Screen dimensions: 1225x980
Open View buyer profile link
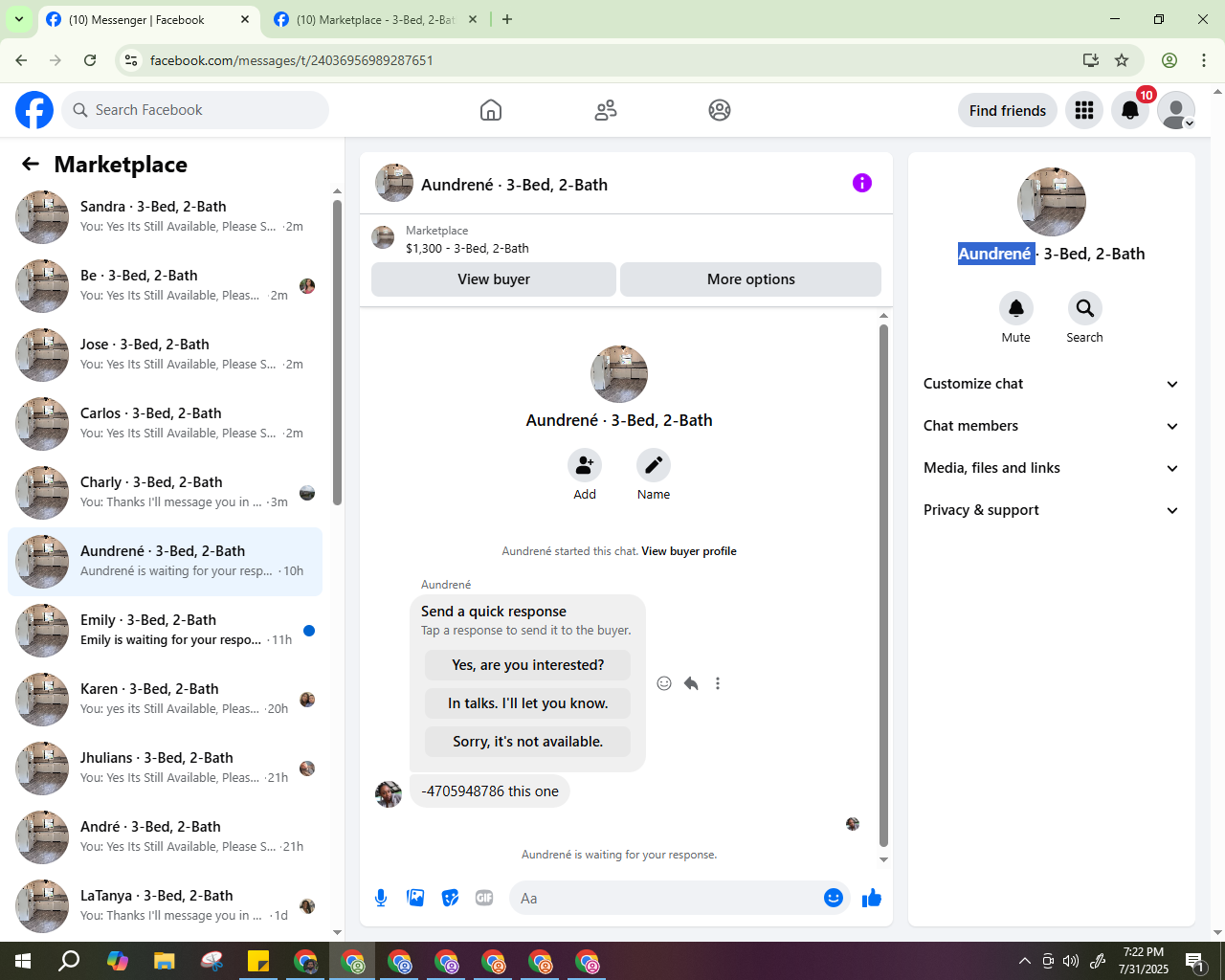pos(689,551)
